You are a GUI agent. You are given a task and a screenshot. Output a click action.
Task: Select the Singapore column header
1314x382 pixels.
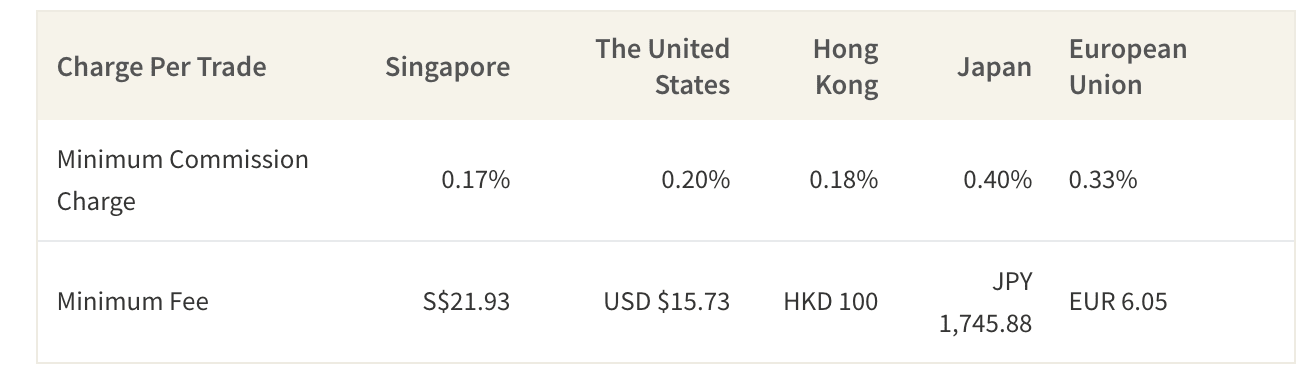[447, 67]
